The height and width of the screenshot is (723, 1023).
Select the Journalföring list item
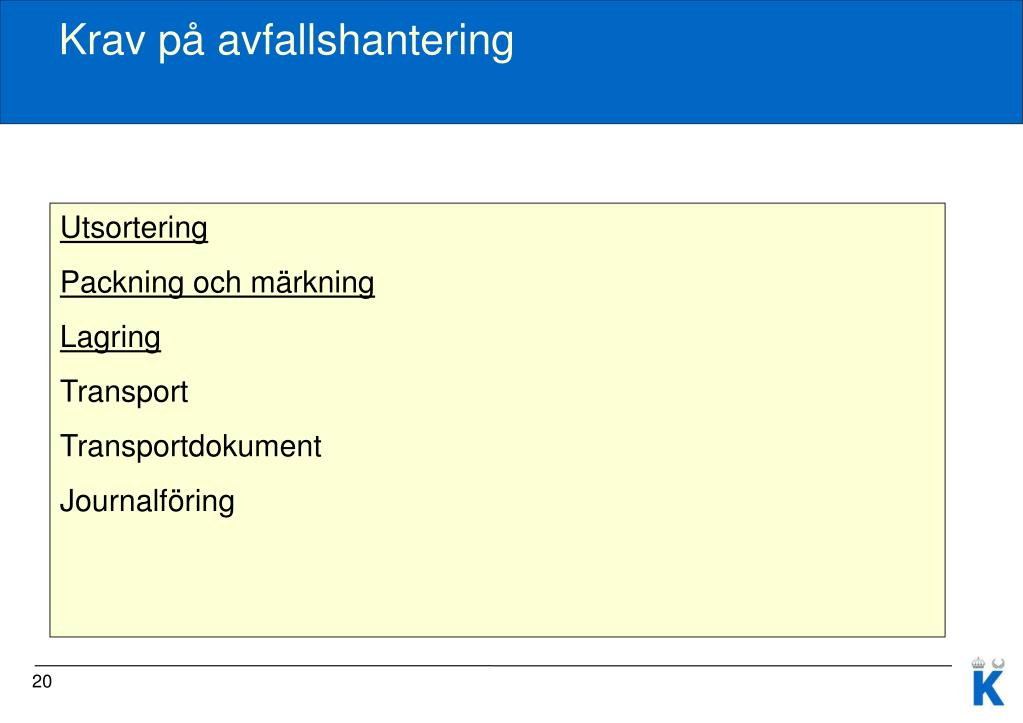click(147, 502)
